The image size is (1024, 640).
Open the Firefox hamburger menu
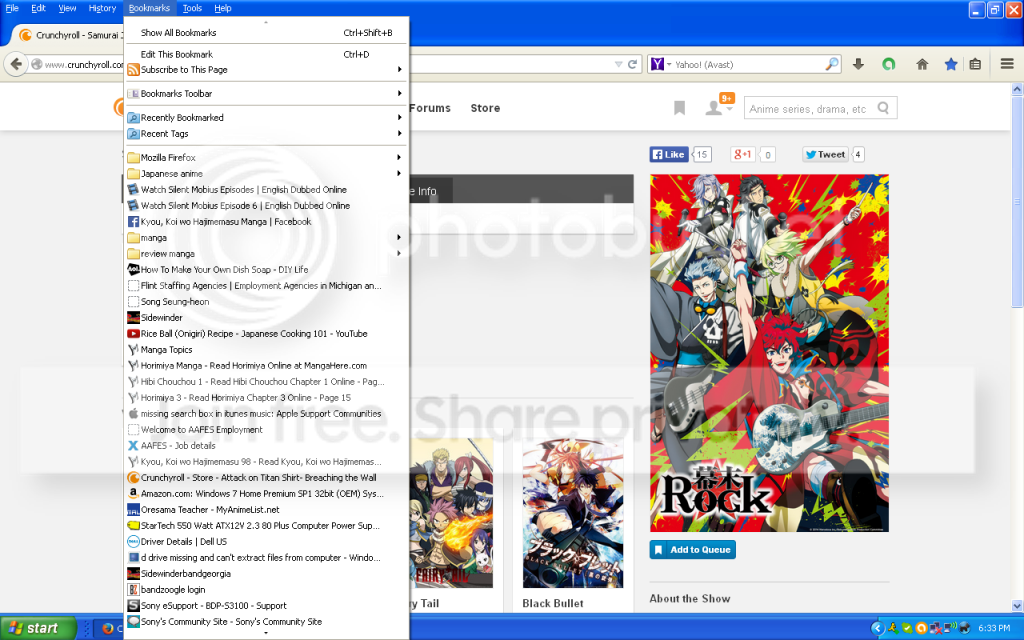tap(1007, 64)
